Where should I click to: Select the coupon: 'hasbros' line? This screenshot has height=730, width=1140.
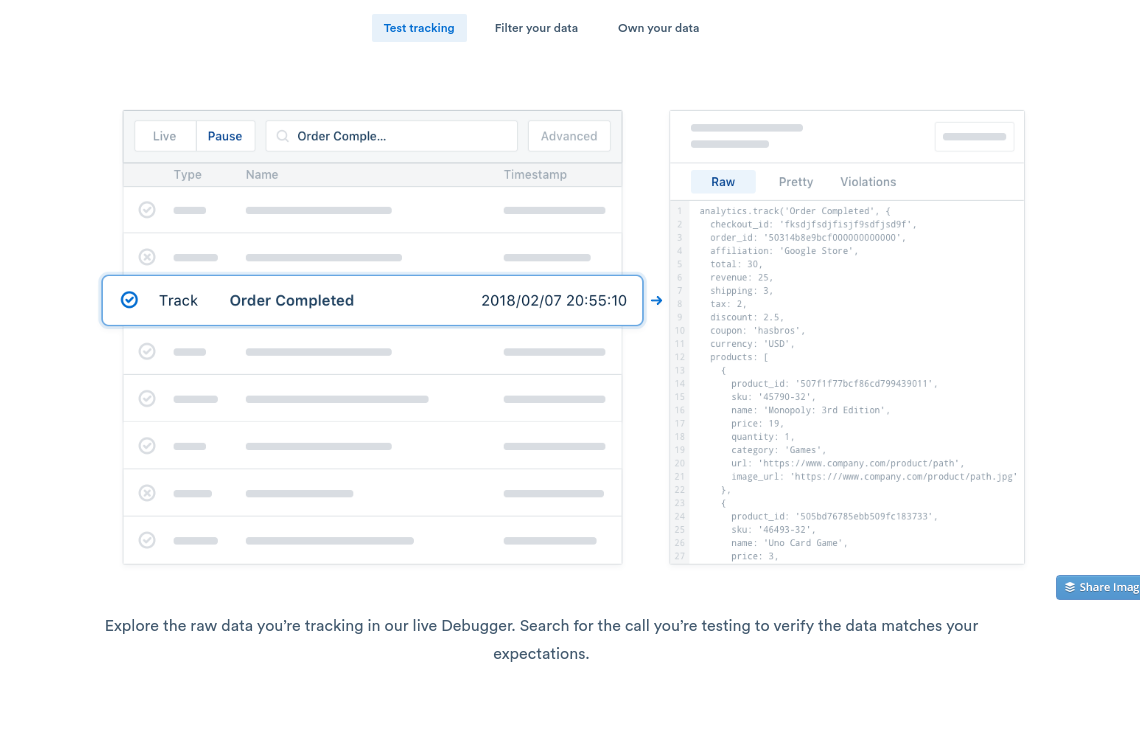757,330
